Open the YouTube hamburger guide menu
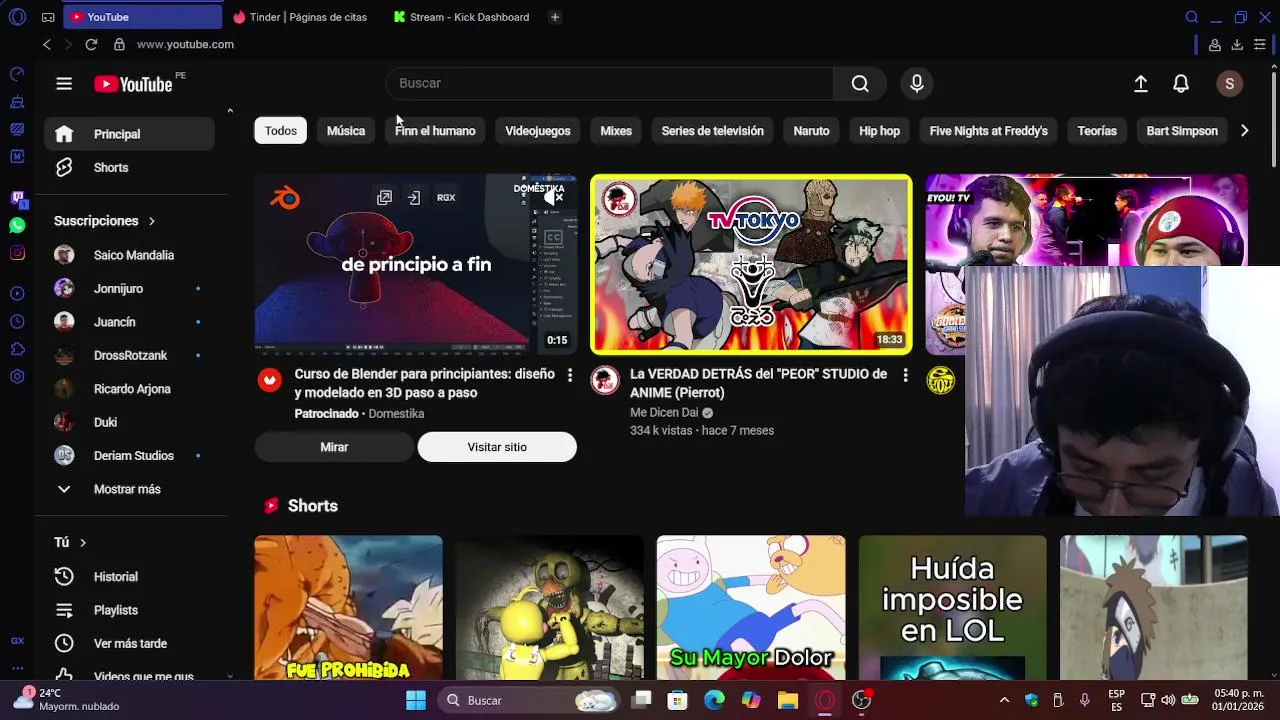 point(64,84)
